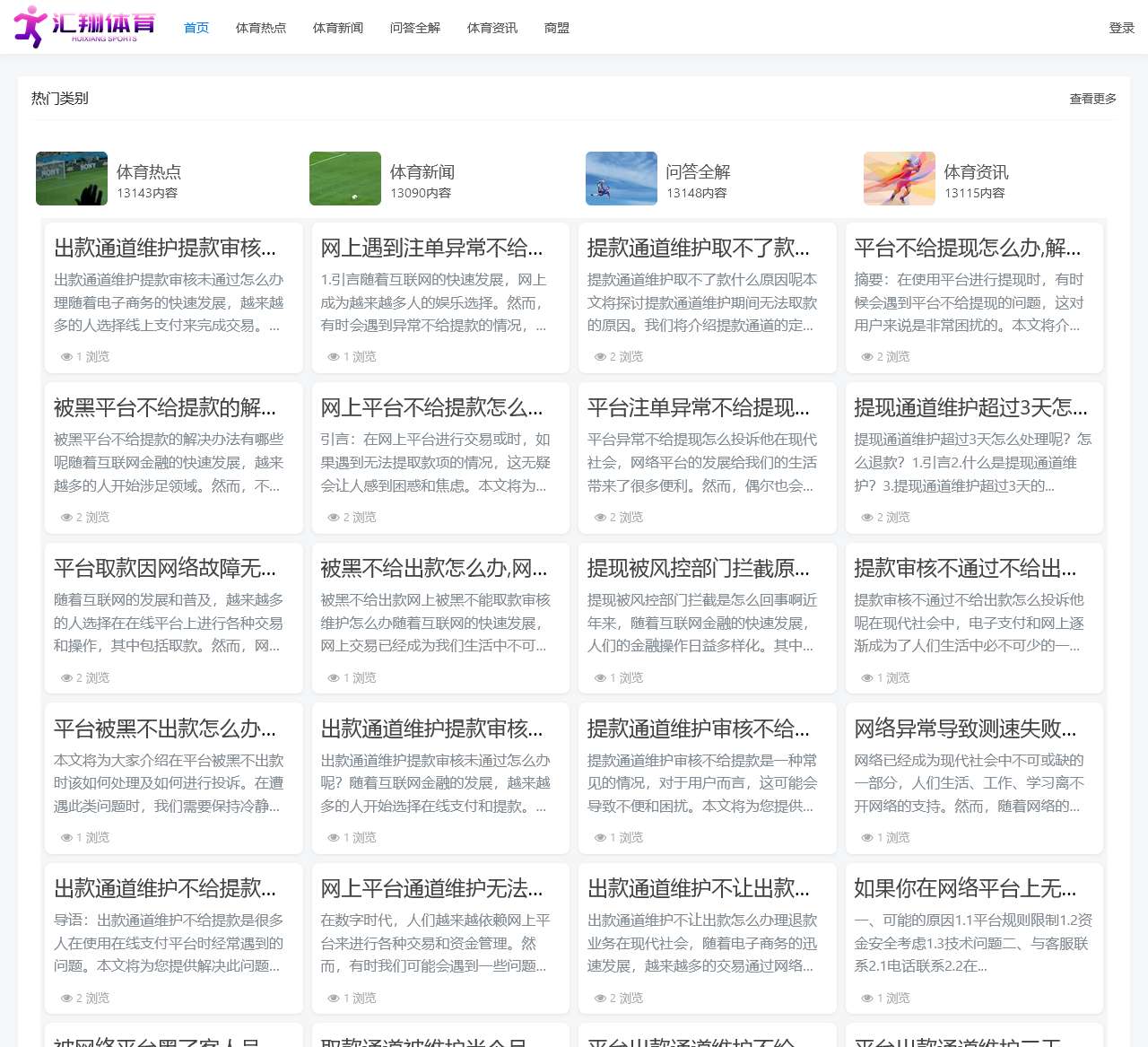The height and width of the screenshot is (1047, 1148).
Task: Open the article 平台注单异常不给提现
Action: click(708, 408)
